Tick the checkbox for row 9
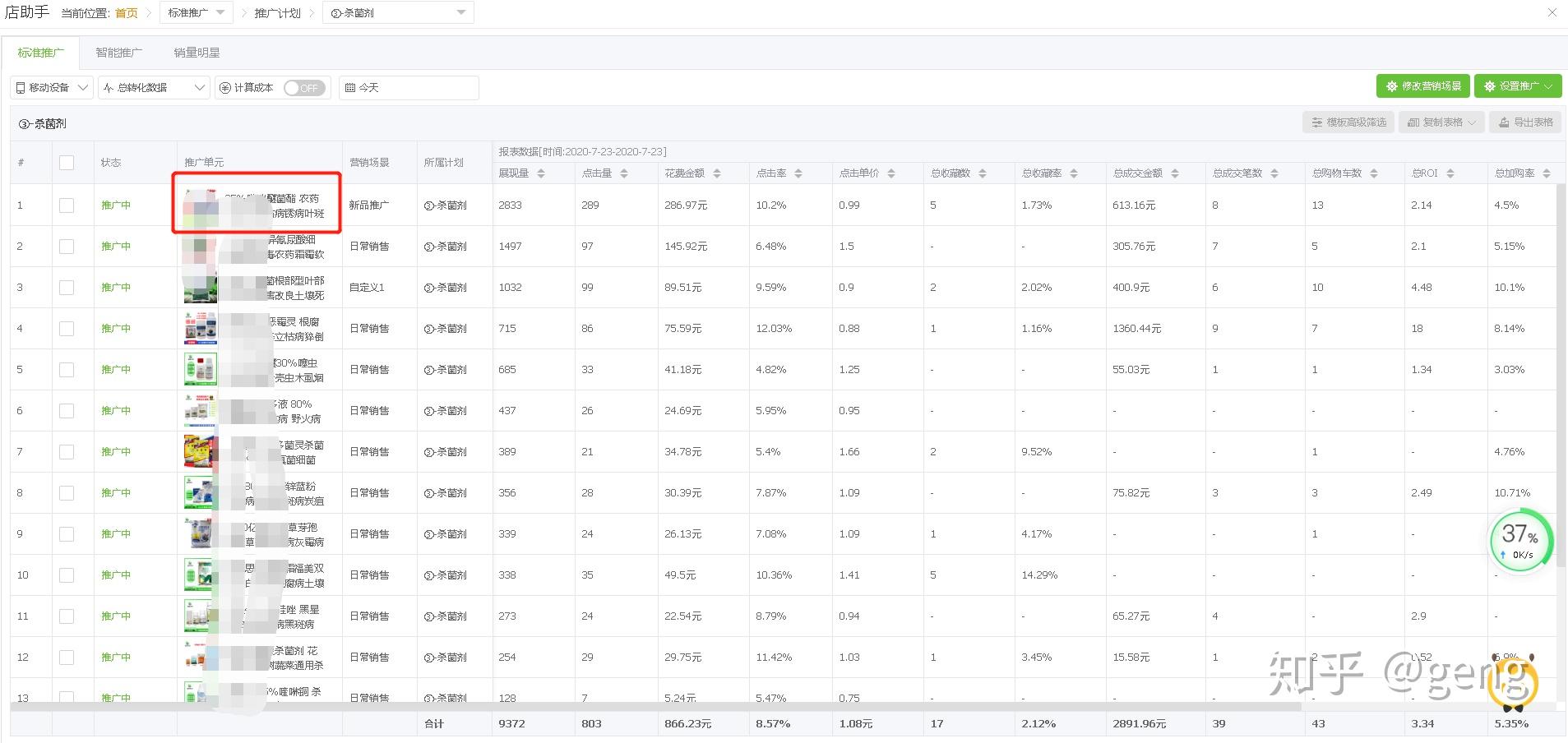Screen dimensions: 1568x743 [67, 534]
